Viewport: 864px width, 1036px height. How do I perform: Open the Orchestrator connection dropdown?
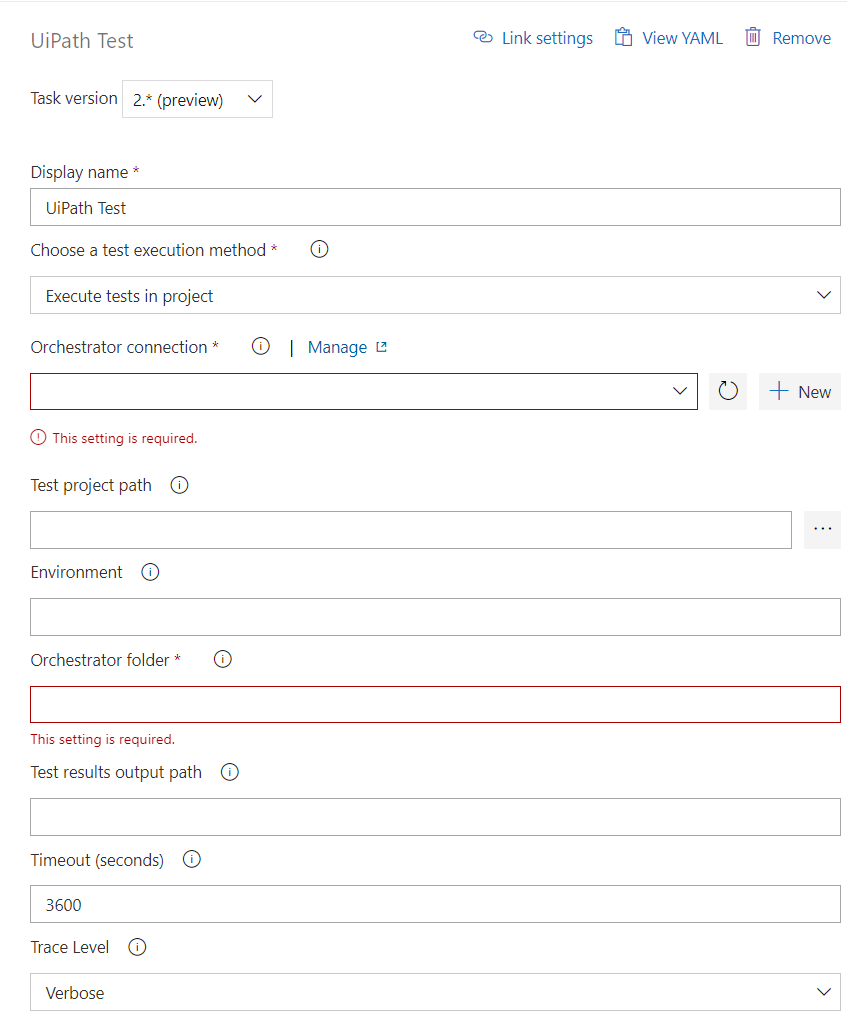point(364,391)
